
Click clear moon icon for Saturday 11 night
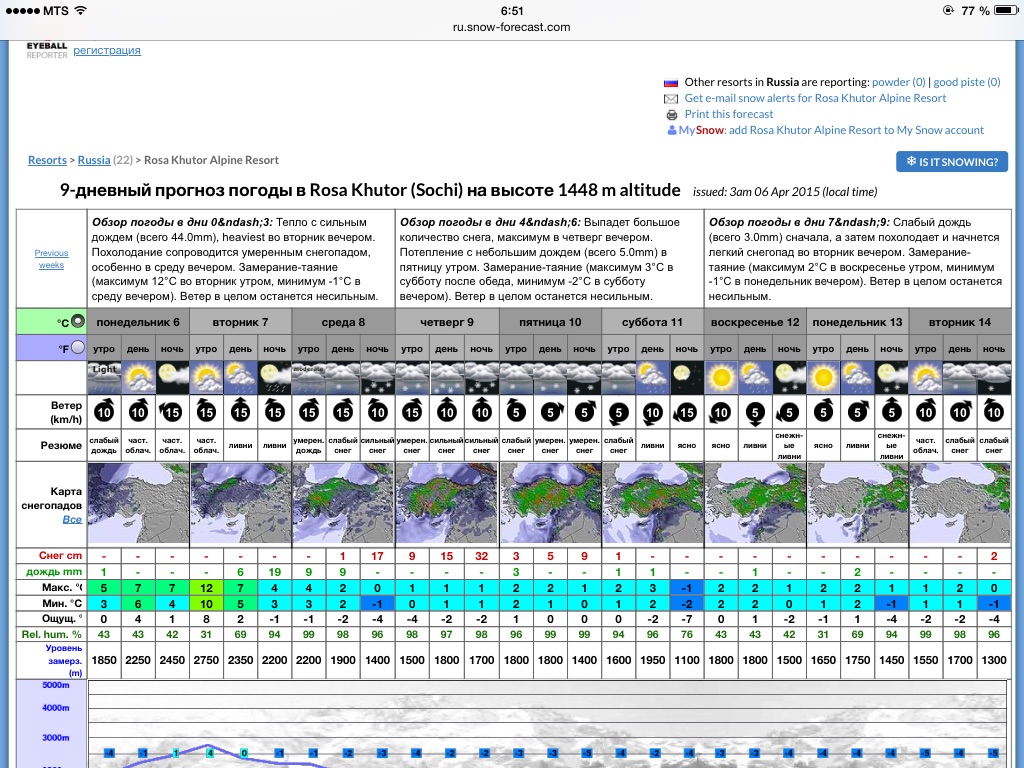(686, 377)
